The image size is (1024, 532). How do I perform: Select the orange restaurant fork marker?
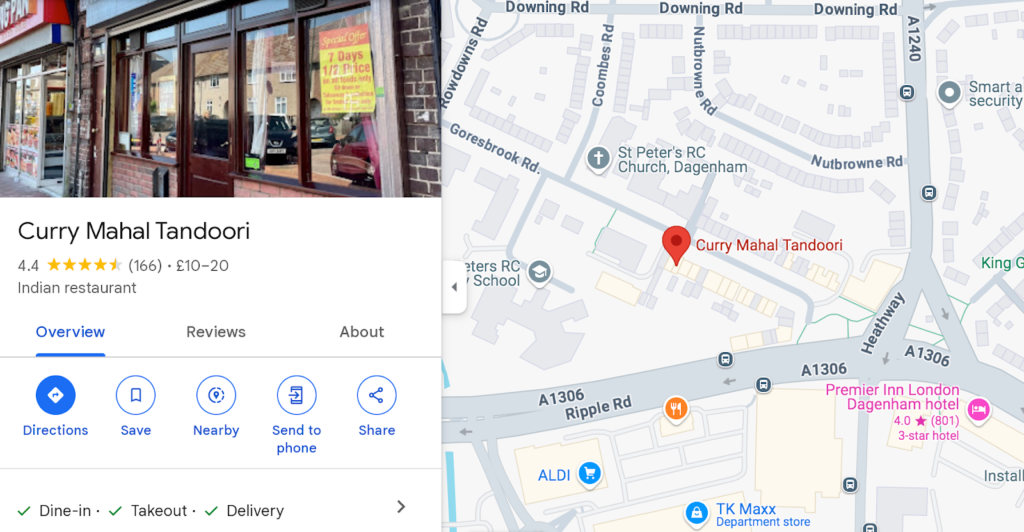pos(676,410)
